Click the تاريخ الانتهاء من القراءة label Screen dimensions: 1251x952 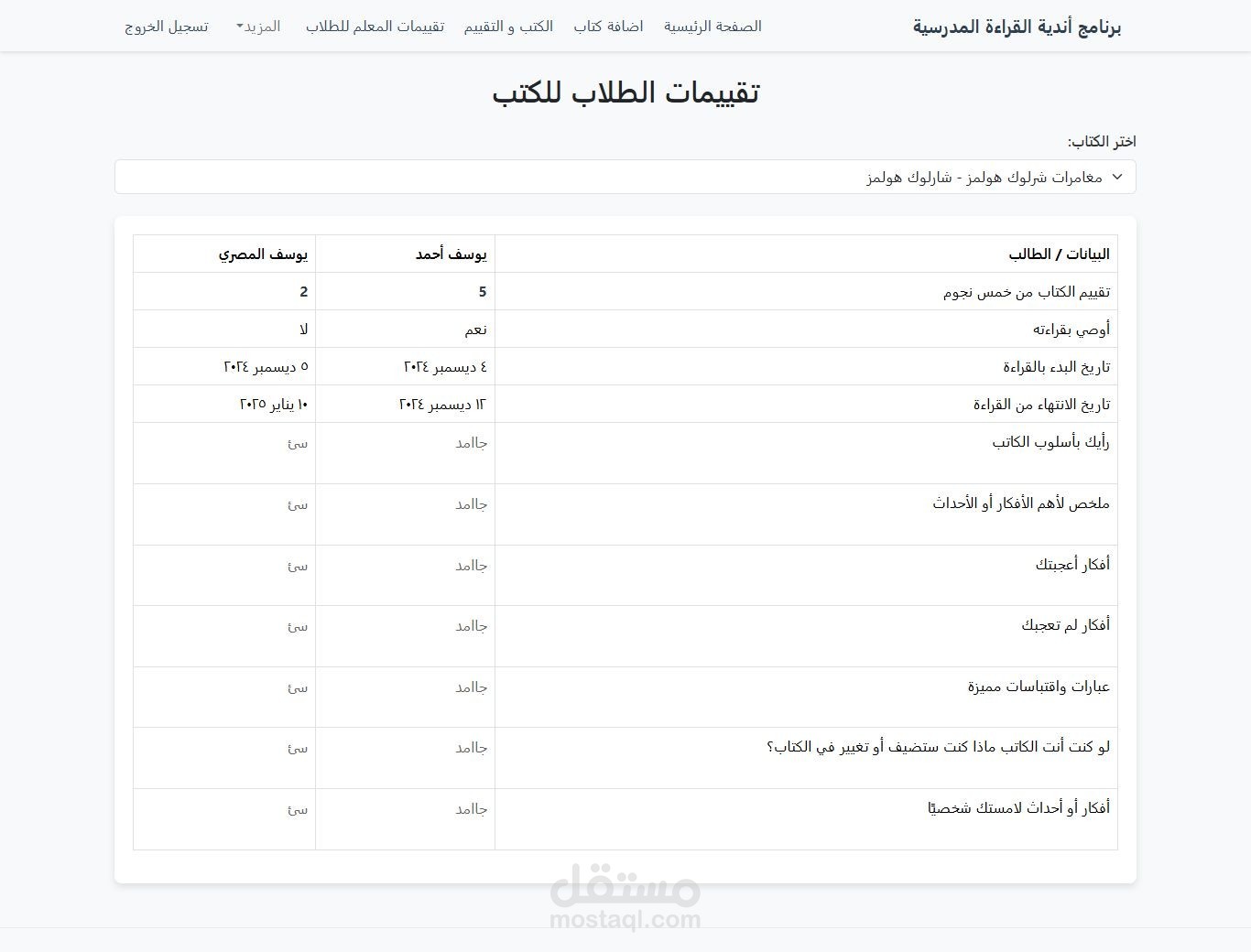(1042, 405)
